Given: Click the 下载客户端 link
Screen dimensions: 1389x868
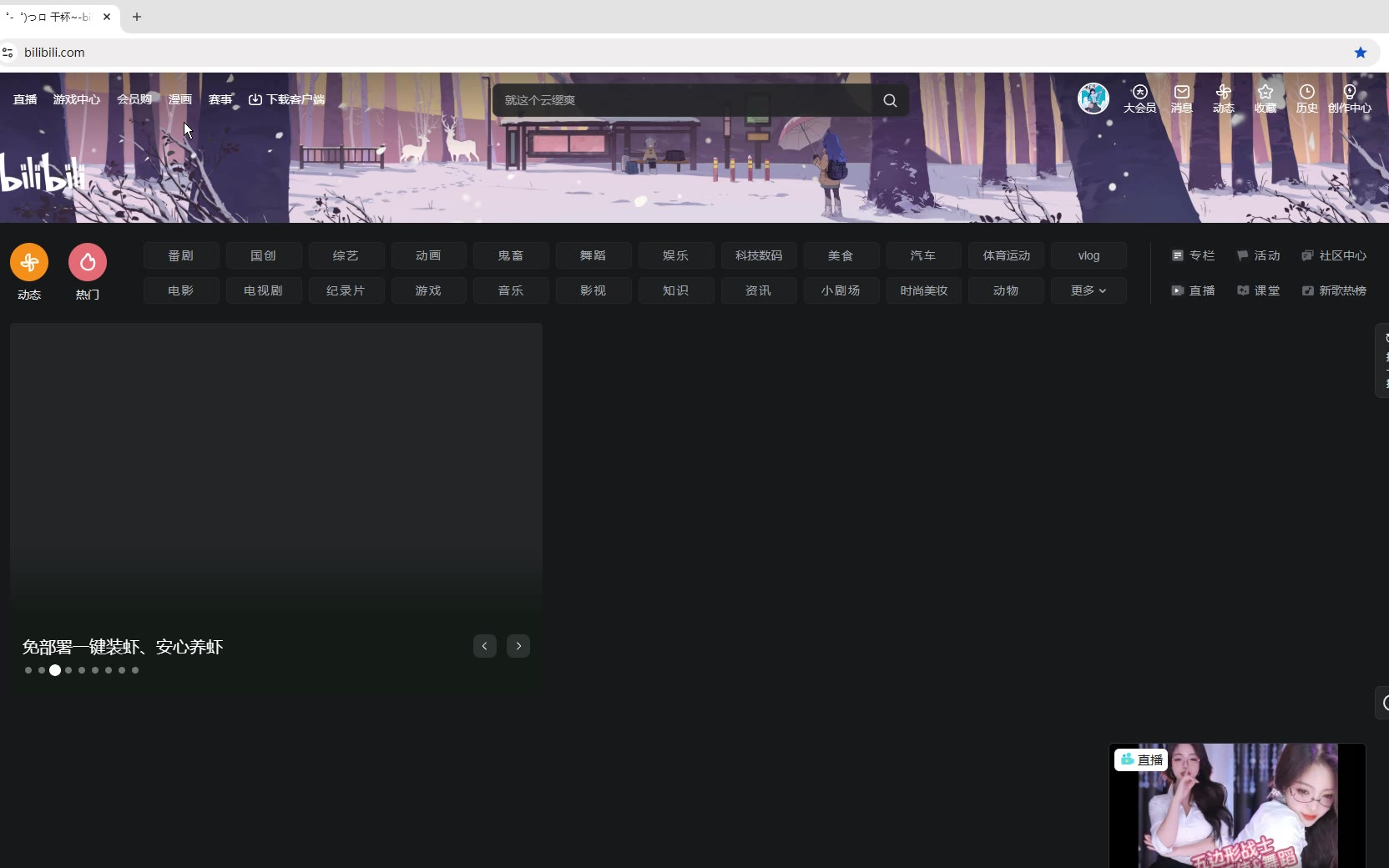Looking at the screenshot, I should [x=287, y=99].
